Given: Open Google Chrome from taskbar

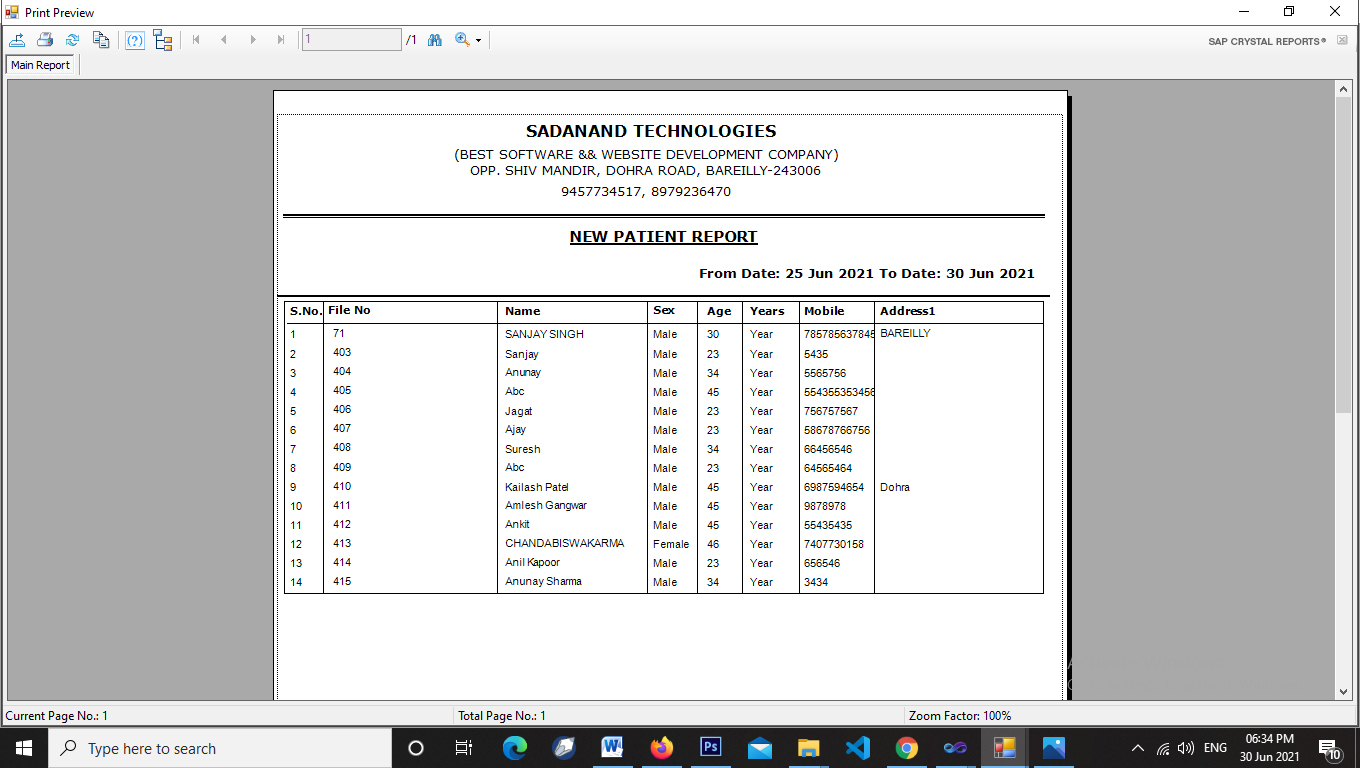Looking at the screenshot, I should 906,748.
